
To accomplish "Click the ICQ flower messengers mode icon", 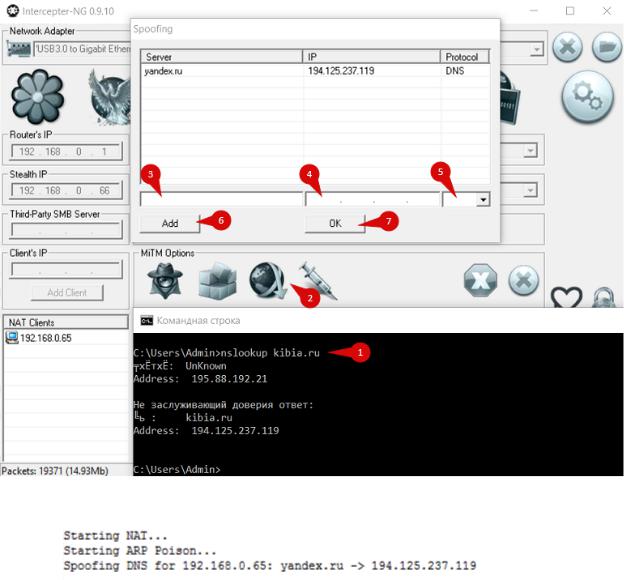I will pos(37,97).
